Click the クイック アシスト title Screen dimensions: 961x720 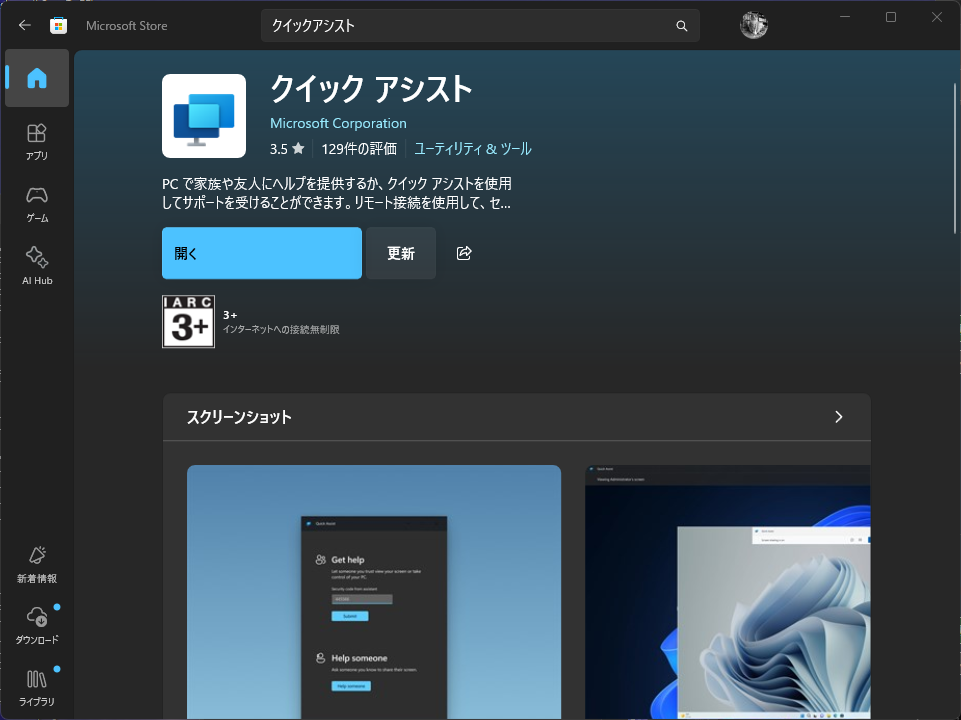371,89
